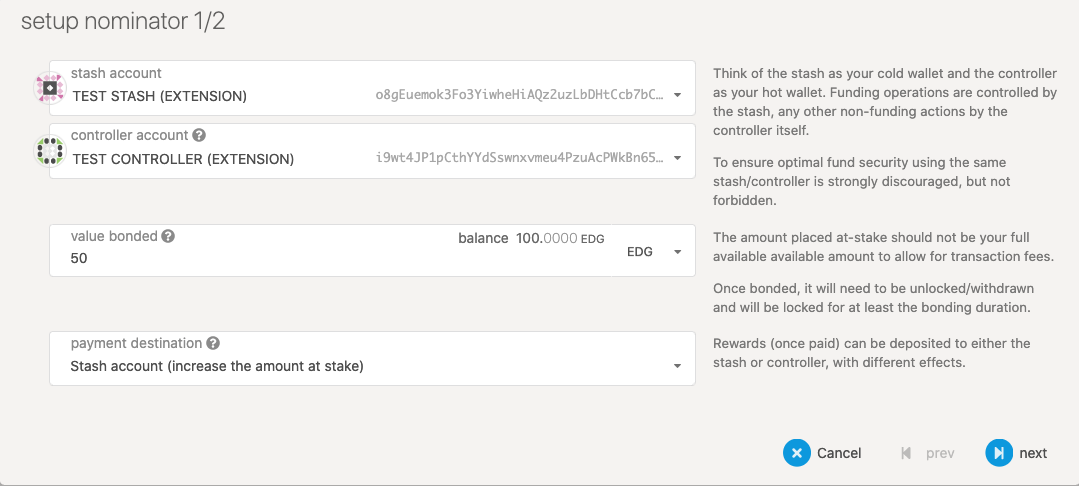Open the controller account dropdown arrow
Viewport: 1079px width, 486px height.
[x=677, y=159]
